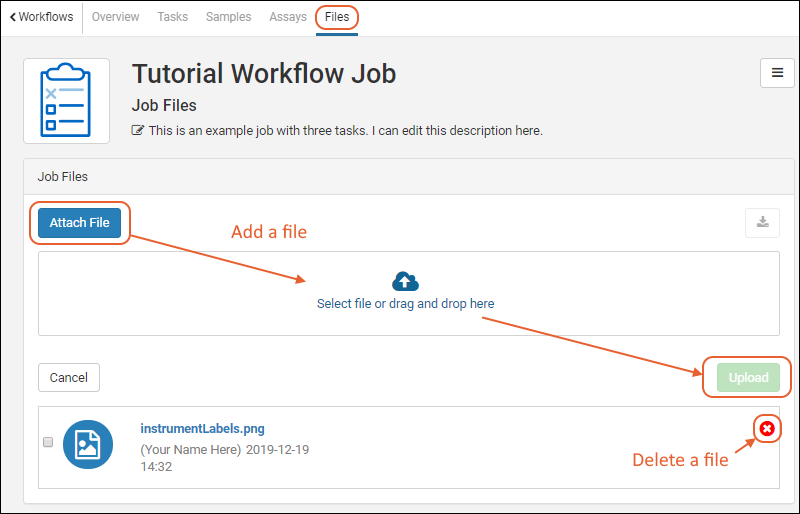Select the Samples tab
Viewport: 800px width, 514px height.
[x=229, y=17]
